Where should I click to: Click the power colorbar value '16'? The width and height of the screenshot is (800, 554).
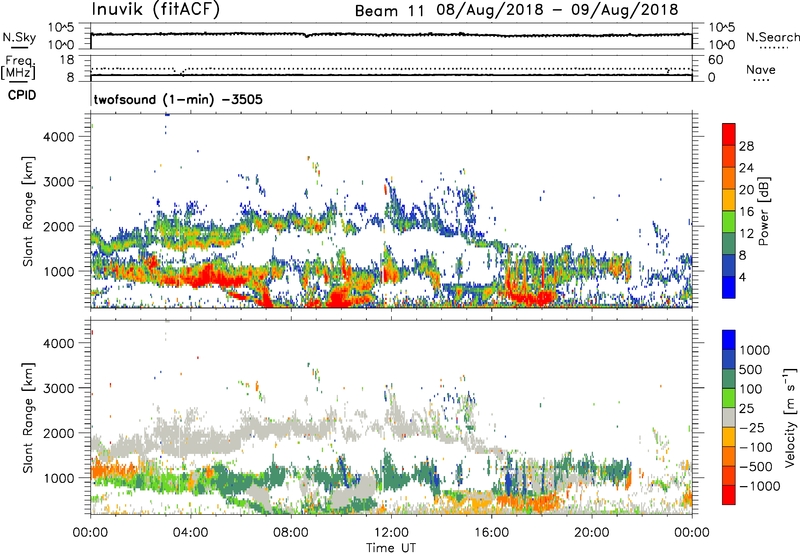click(746, 212)
